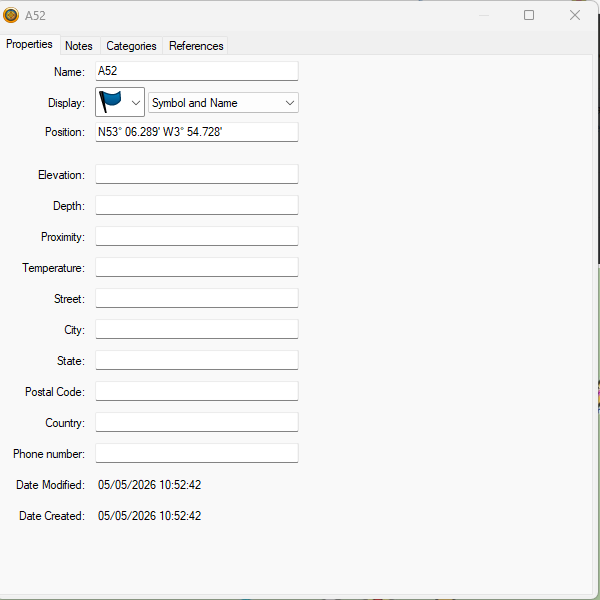Focus the Street input field

(197, 298)
